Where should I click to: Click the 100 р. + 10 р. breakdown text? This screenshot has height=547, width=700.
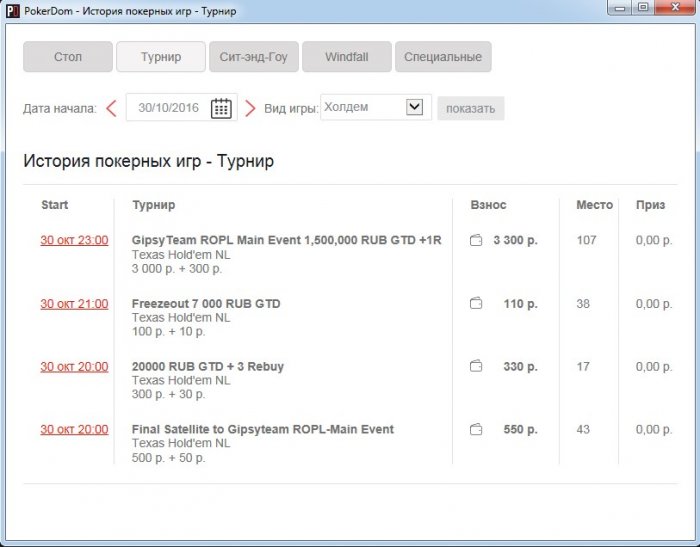(x=168, y=332)
